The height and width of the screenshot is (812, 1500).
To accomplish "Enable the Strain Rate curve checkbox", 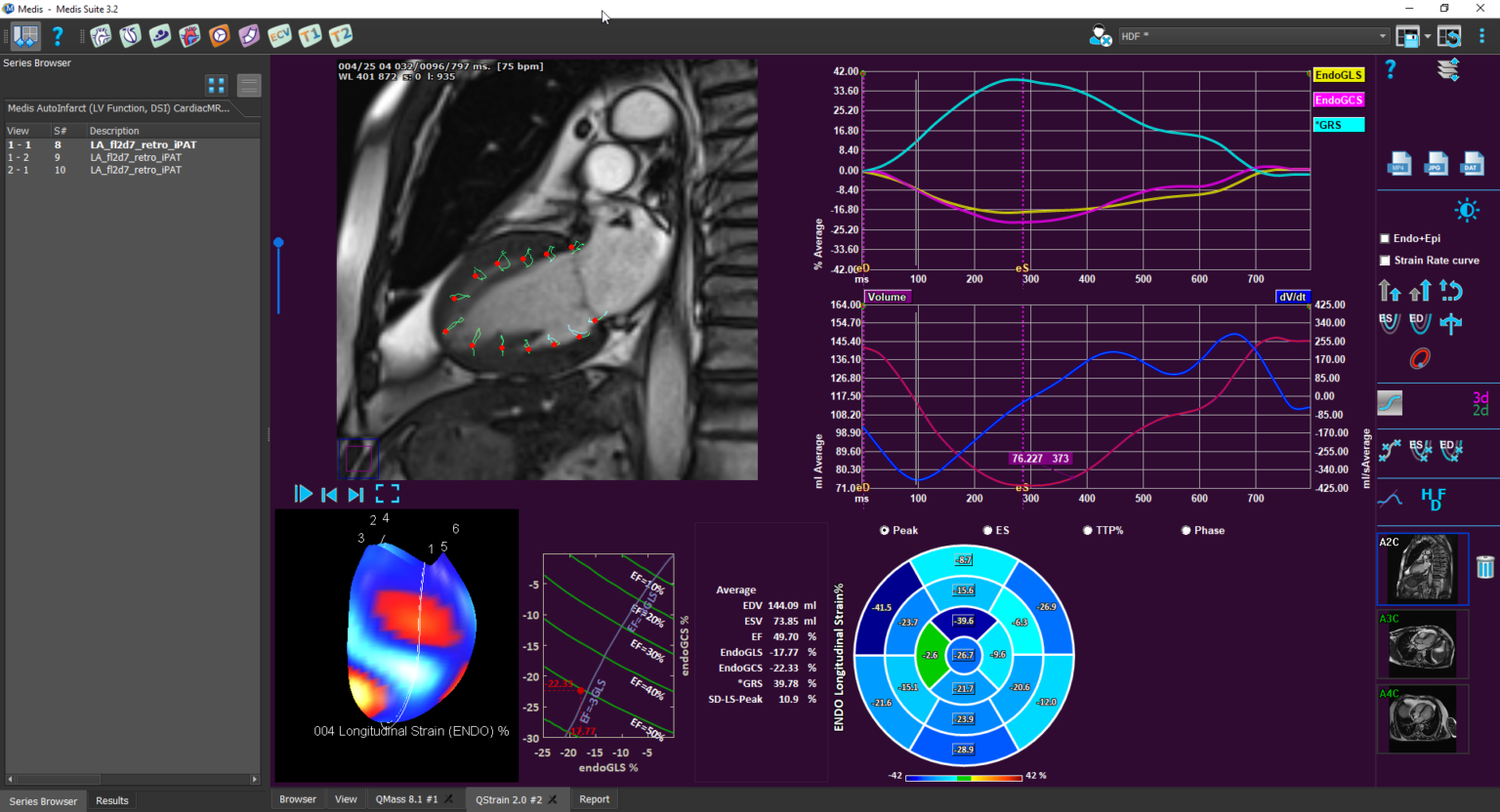I will pos(1385,261).
